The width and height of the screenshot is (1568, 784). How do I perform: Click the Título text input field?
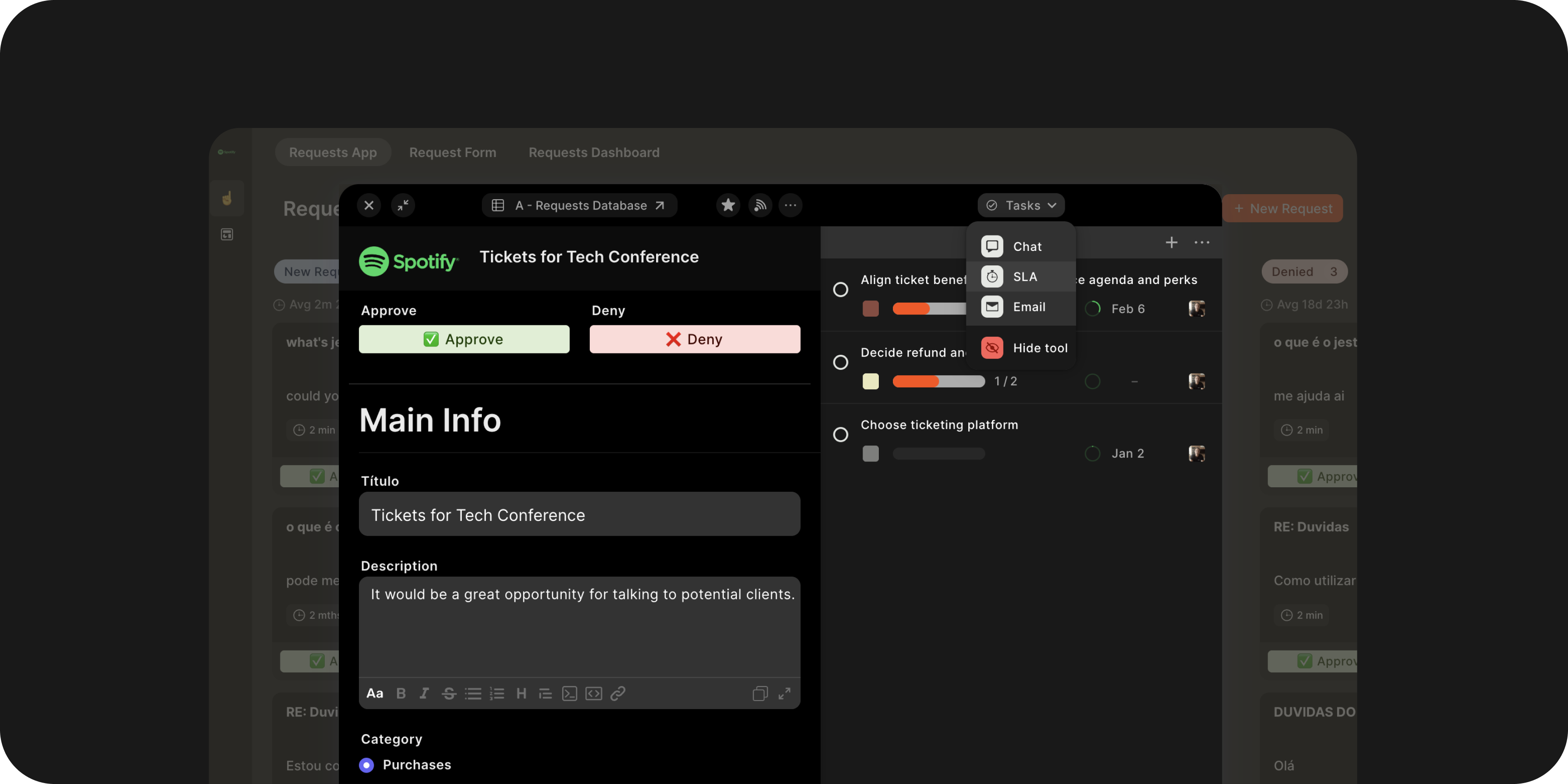tap(579, 514)
